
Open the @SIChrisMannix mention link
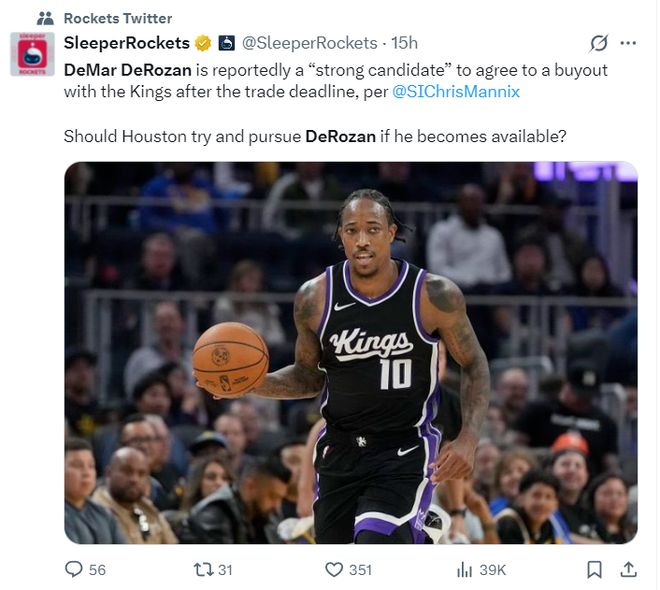coord(456,92)
